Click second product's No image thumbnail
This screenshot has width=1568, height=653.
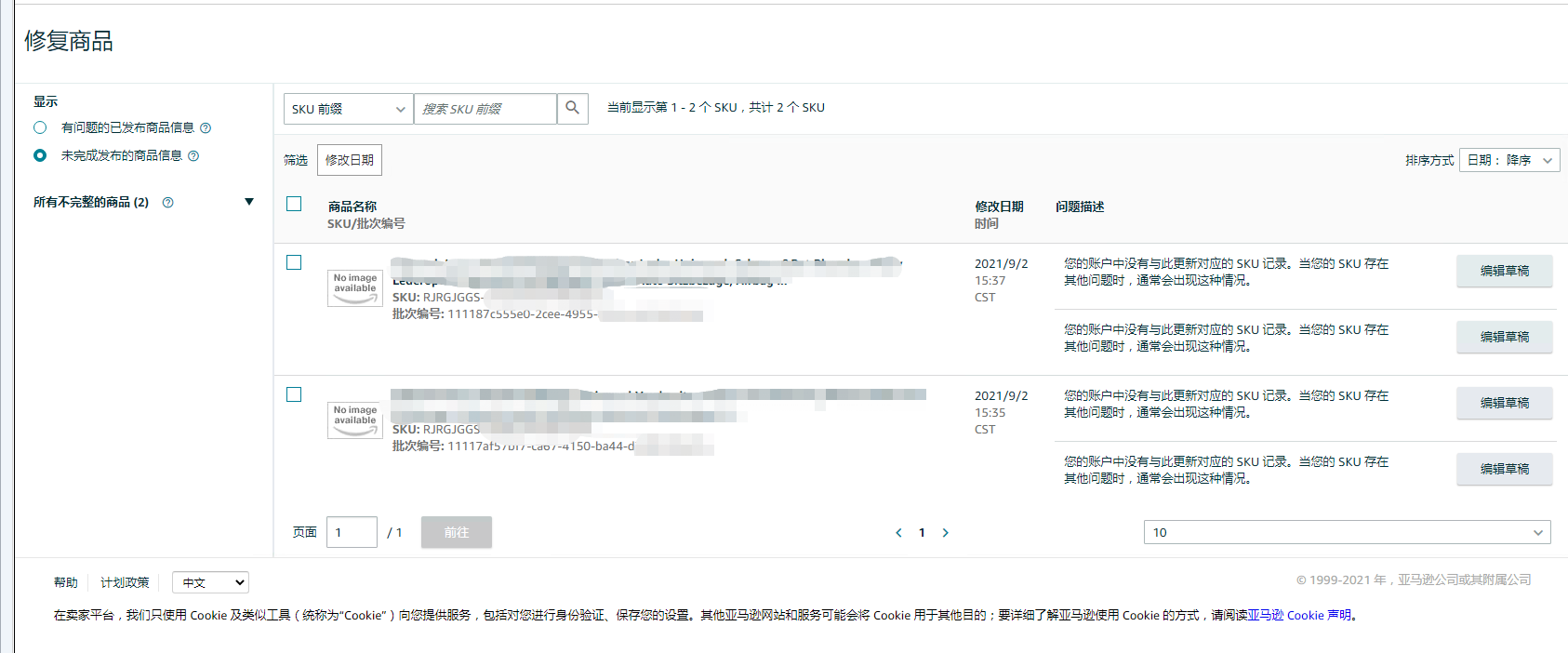click(355, 420)
